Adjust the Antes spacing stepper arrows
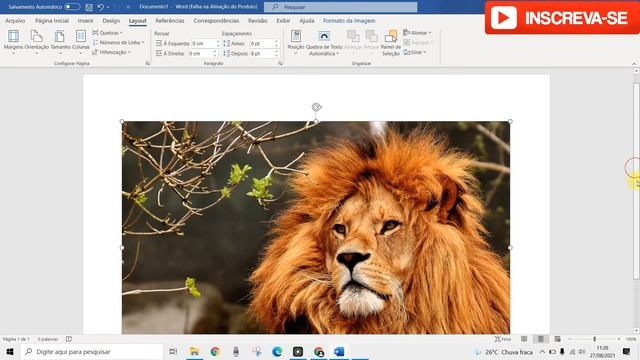 pos(277,43)
